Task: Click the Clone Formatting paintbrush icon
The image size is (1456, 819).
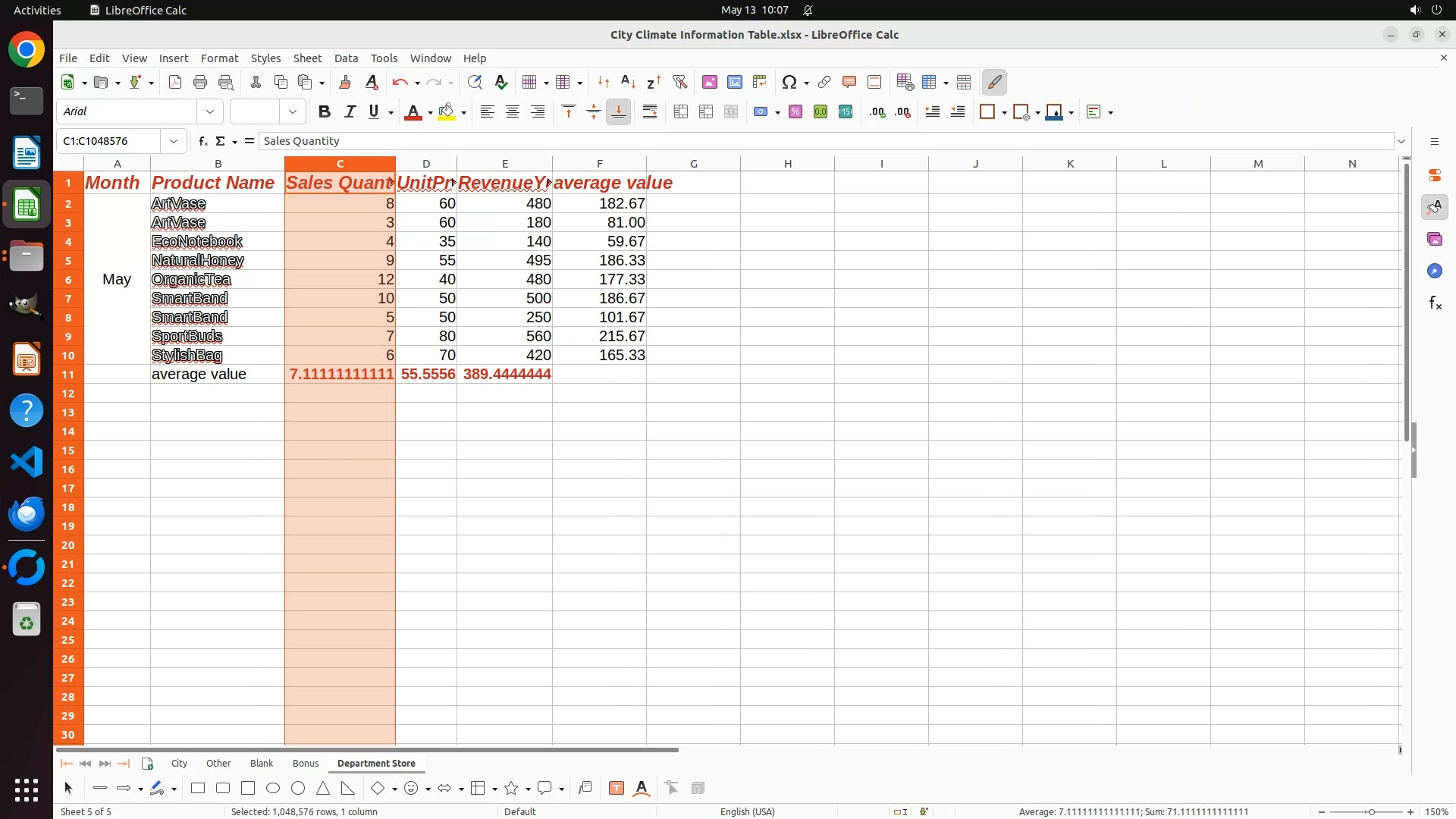Action: click(x=344, y=82)
